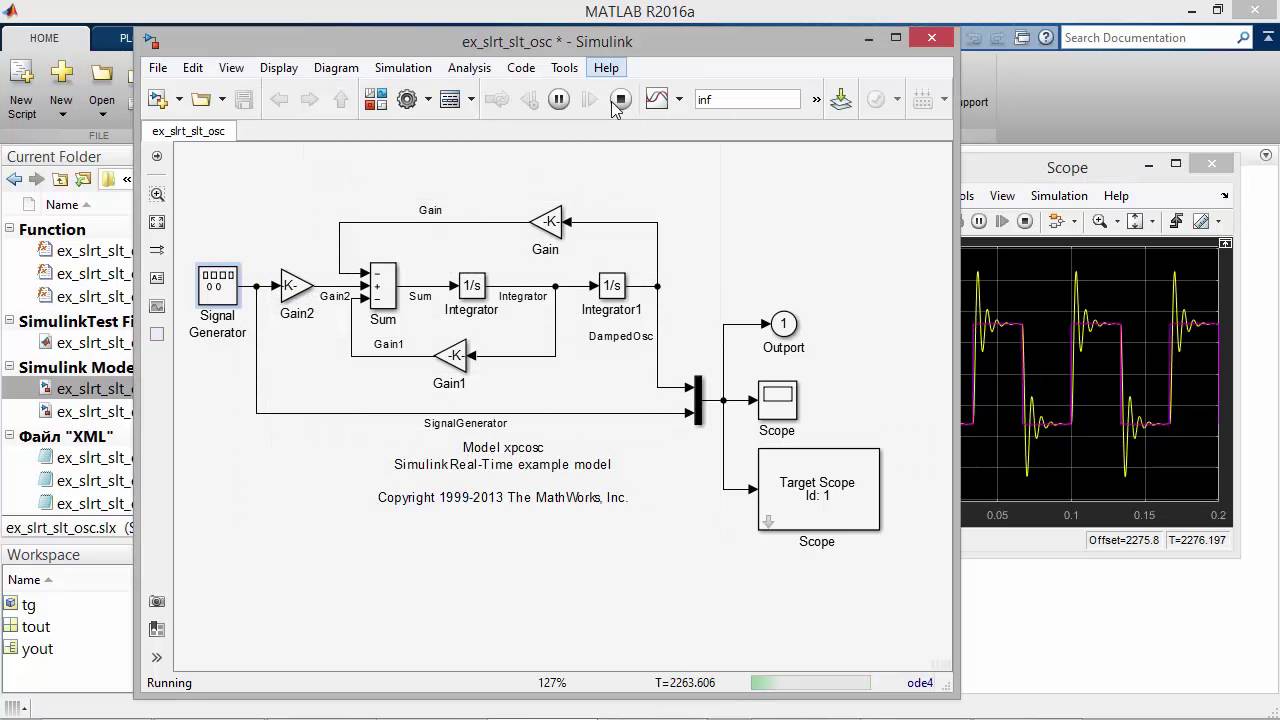Click the Simulation Data Inspector icon
1280x720 pixels.
click(657, 99)
